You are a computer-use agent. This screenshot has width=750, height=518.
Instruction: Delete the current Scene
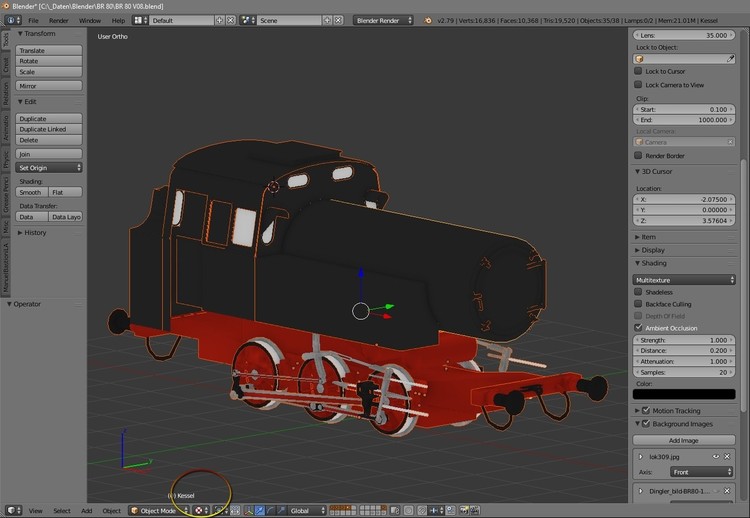click(338, 20)
